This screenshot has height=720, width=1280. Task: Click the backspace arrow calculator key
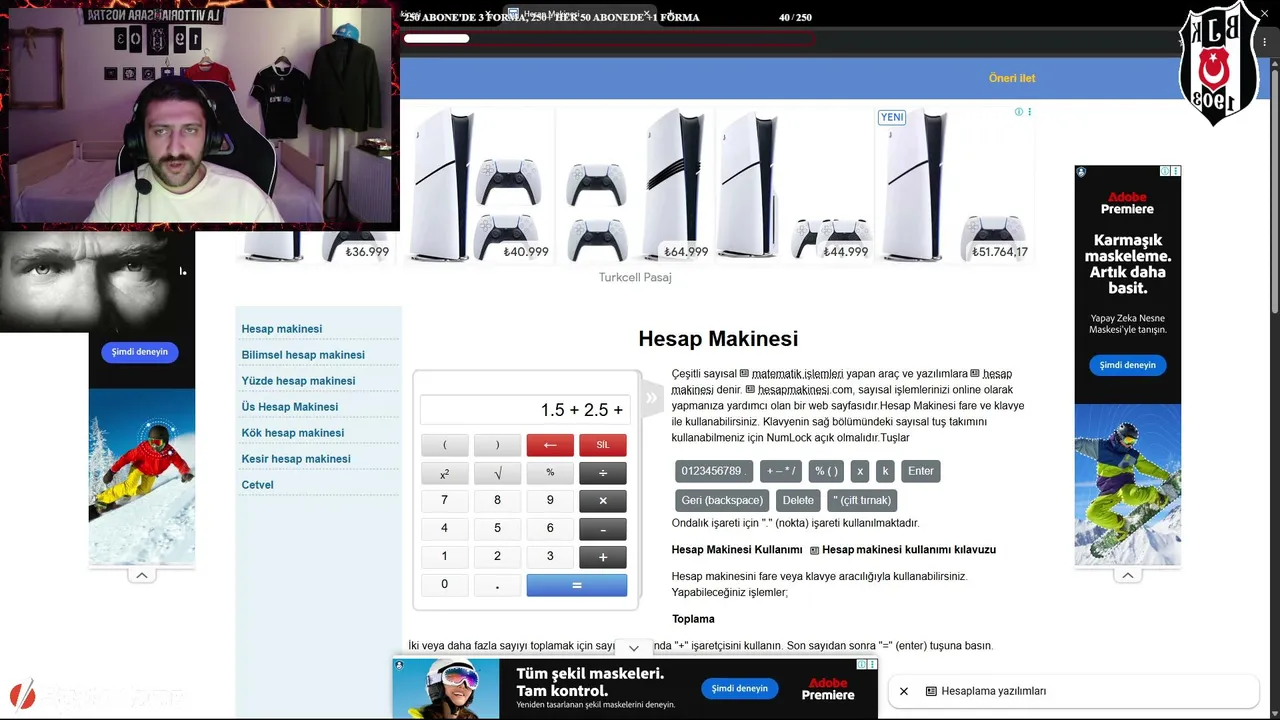click(550, 445)
